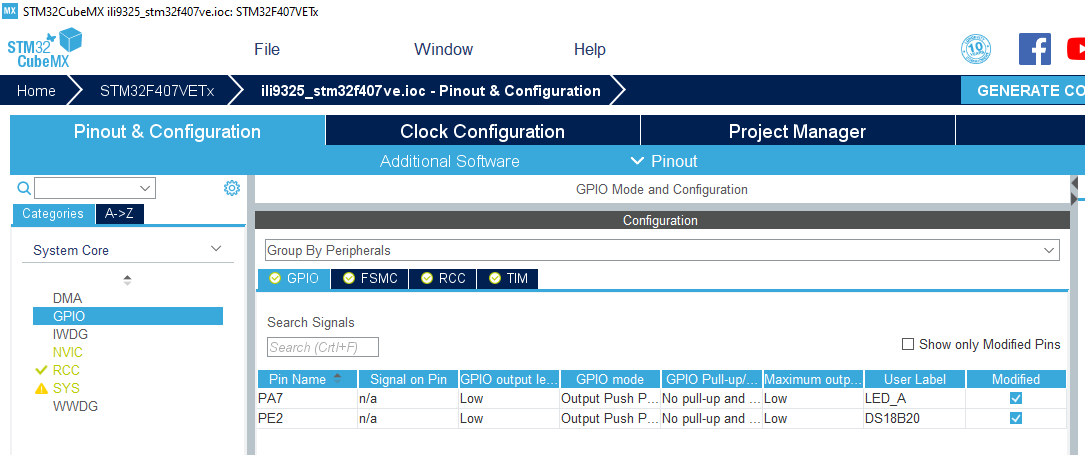Click the Signal on Pin column header
This screenshot has width=1085, height=455.
[x=408, y=379]
